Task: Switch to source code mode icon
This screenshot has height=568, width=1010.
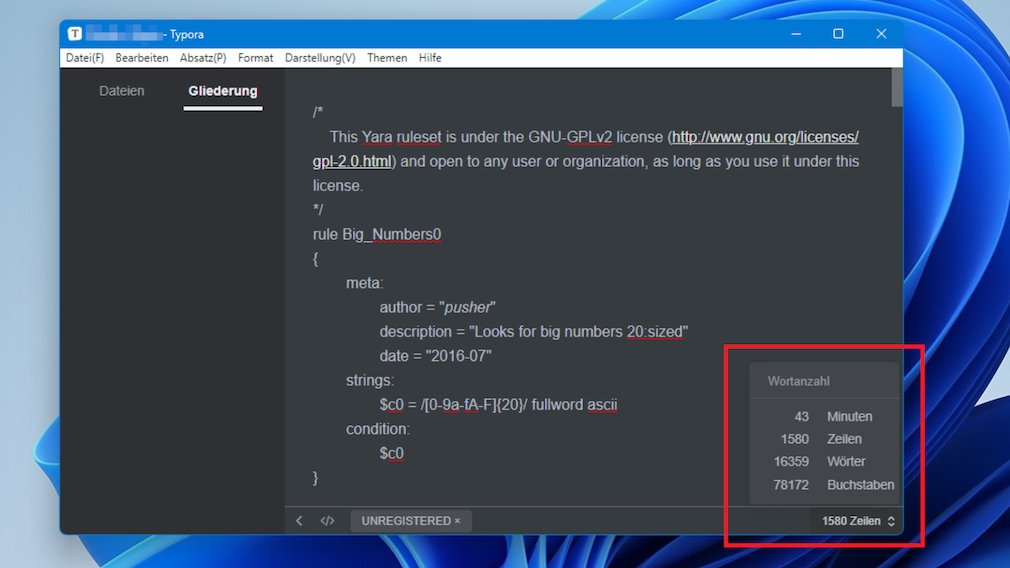Action: [x=327, y=521]
